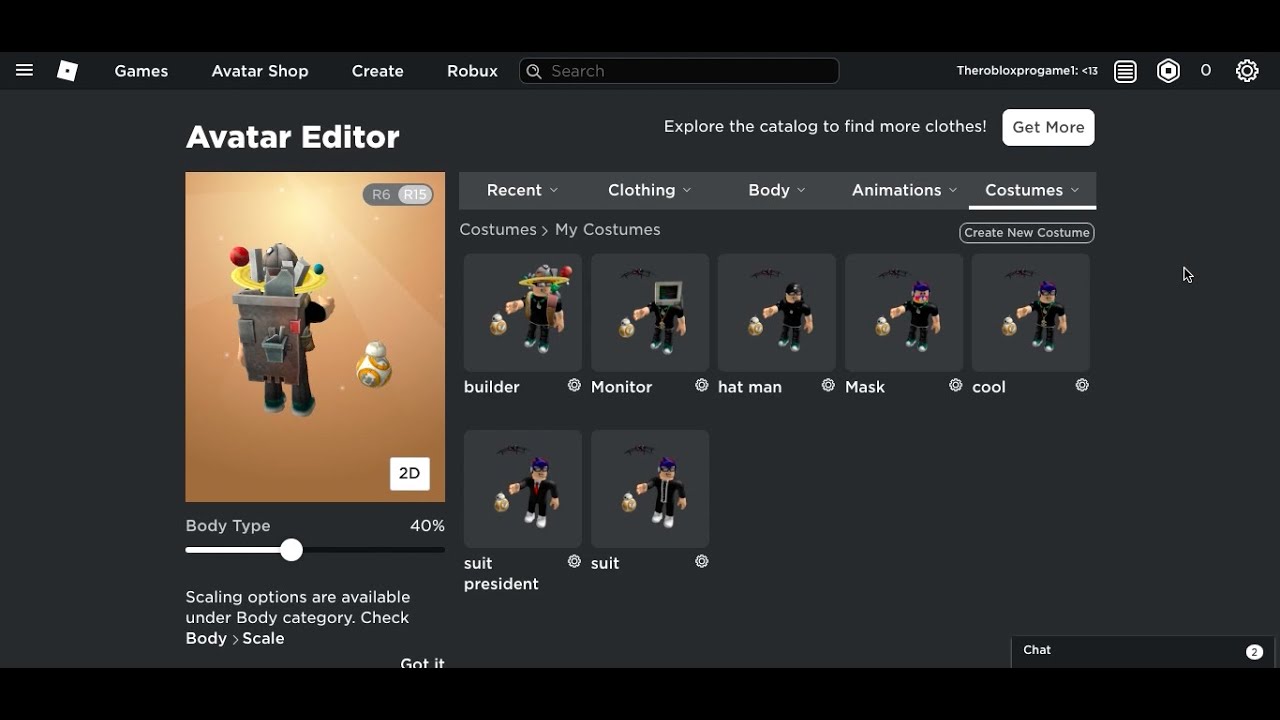1280x720 pixels.
Task: Open the Games page
Action: [141, 71]
